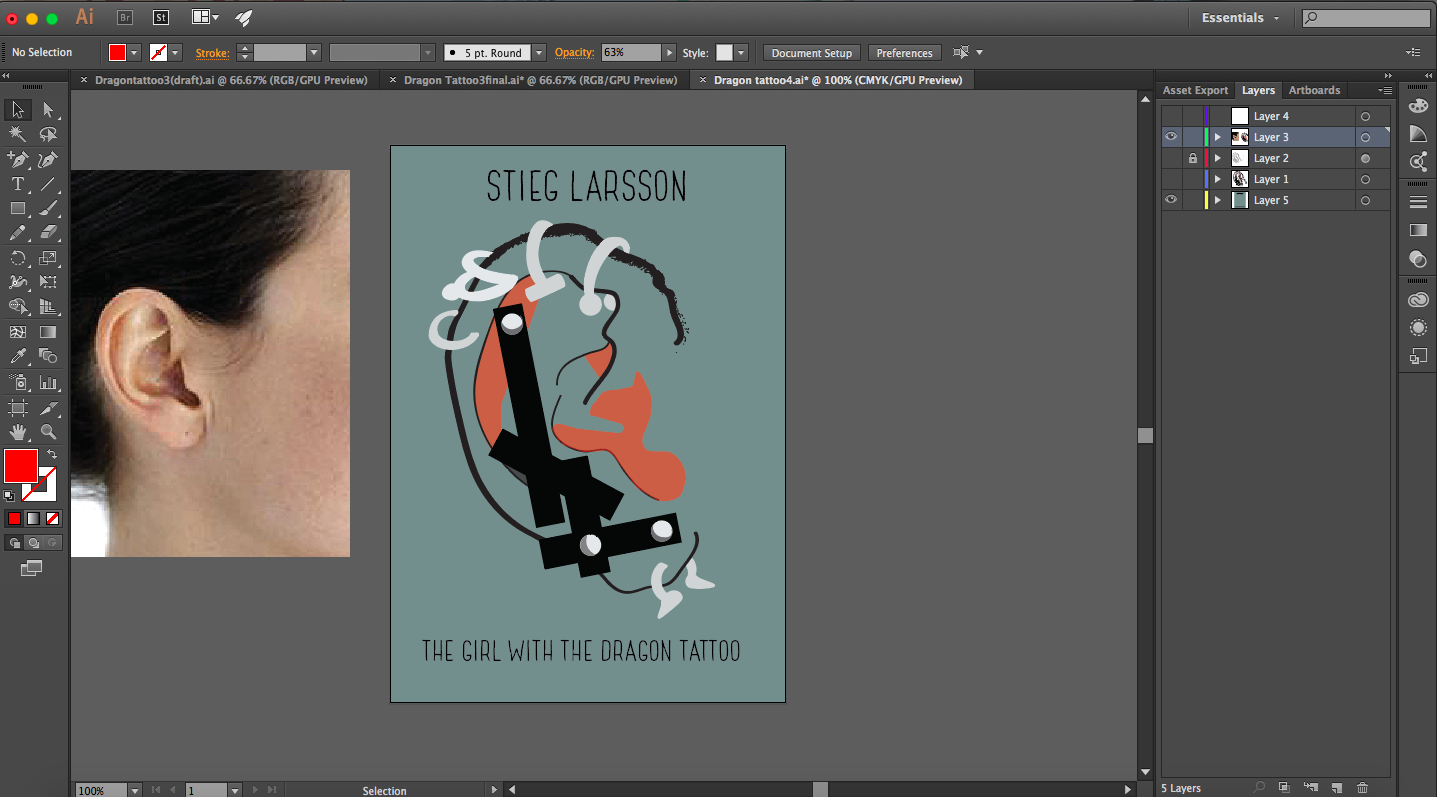1437x797 pixels.
Task: Select the Type tool
Action: coord(18,184)
